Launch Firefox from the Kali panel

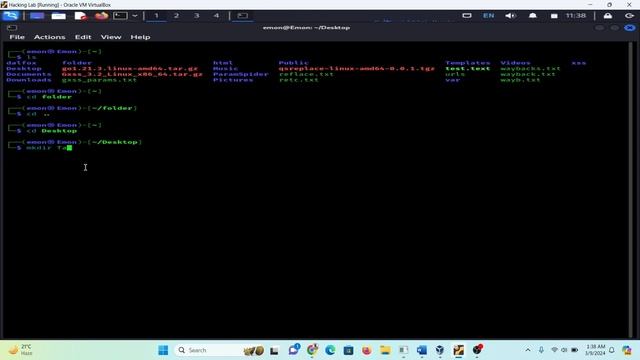(x=101, y=16)
